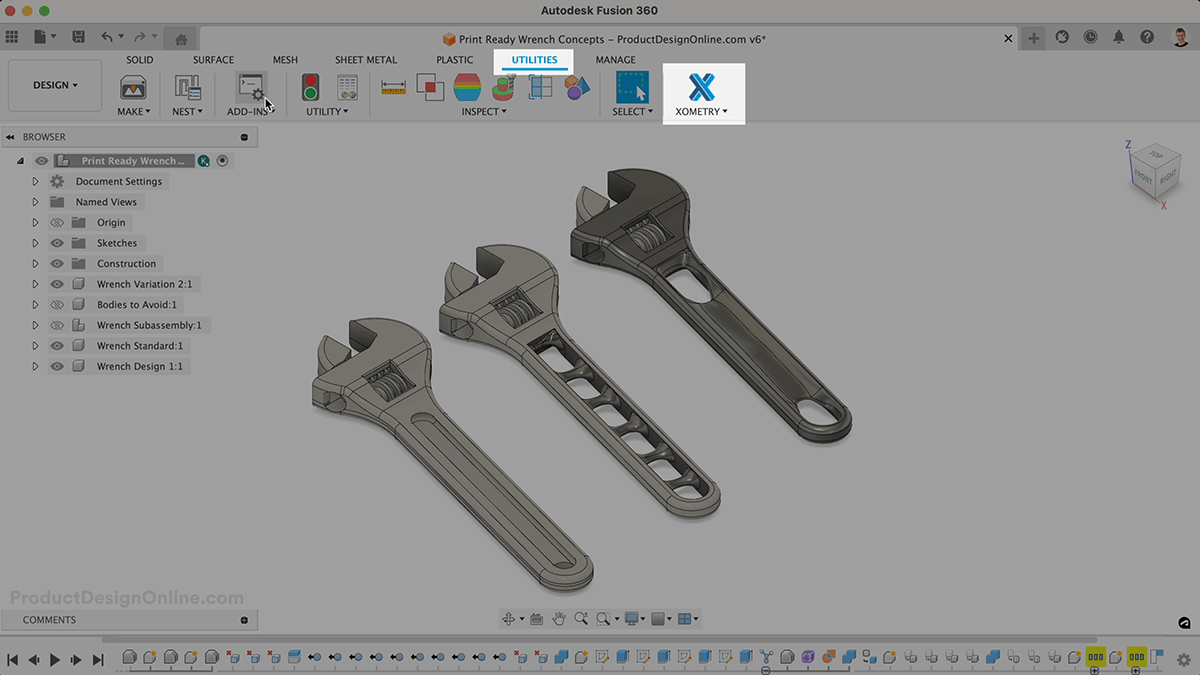Image resolution: width=1200 pixels, height=675 pixels.
Task: Toggle visibility of the Origin folder
Action: pos(57,222)
